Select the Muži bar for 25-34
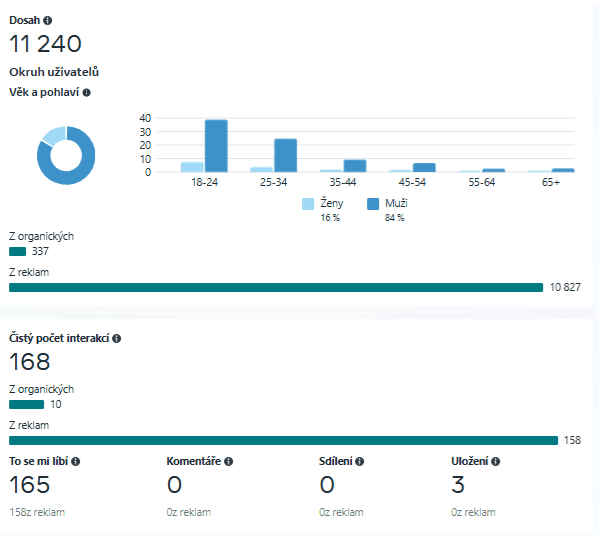 pos(285,155)
